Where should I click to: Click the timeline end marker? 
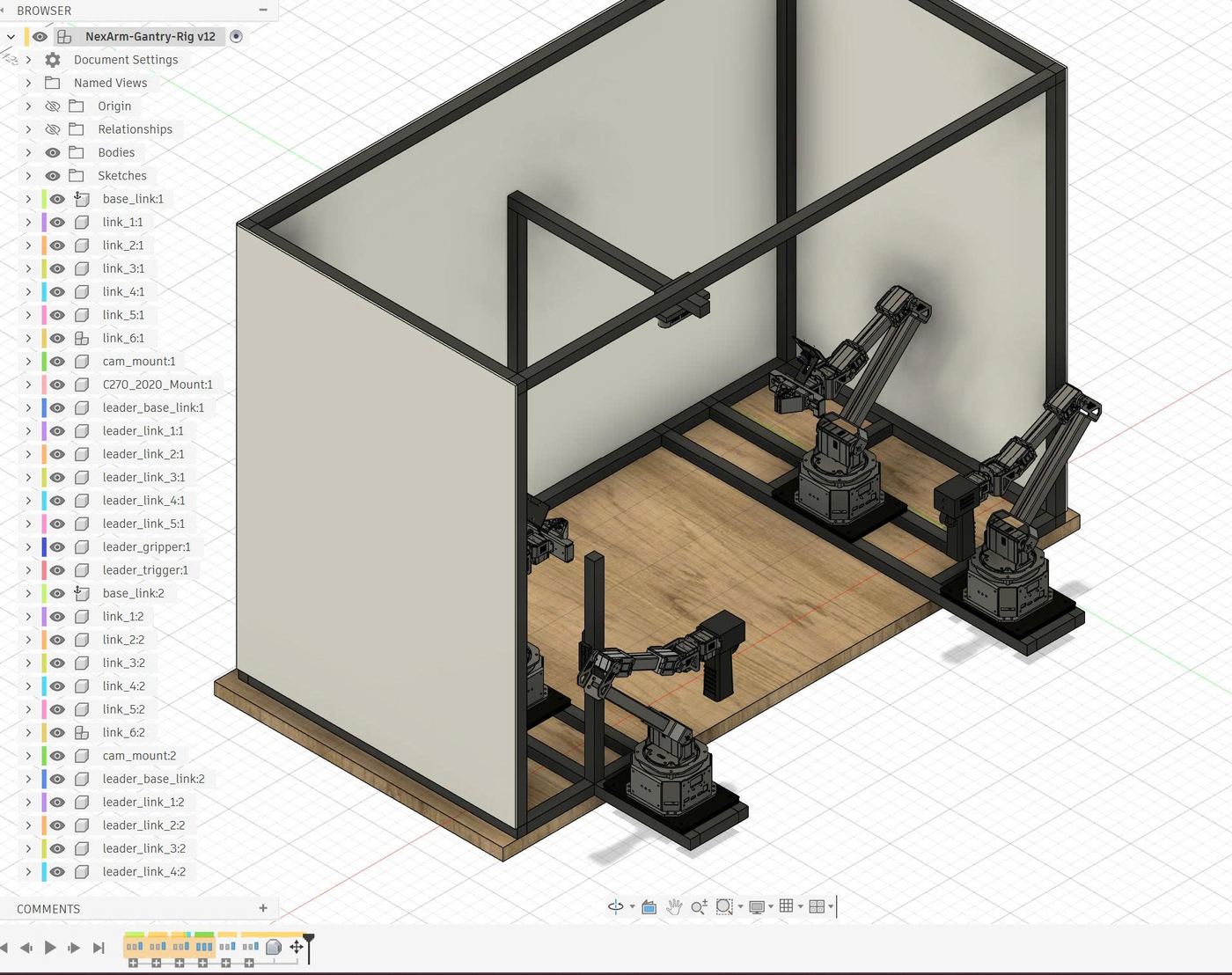click(x=309, y=948)
